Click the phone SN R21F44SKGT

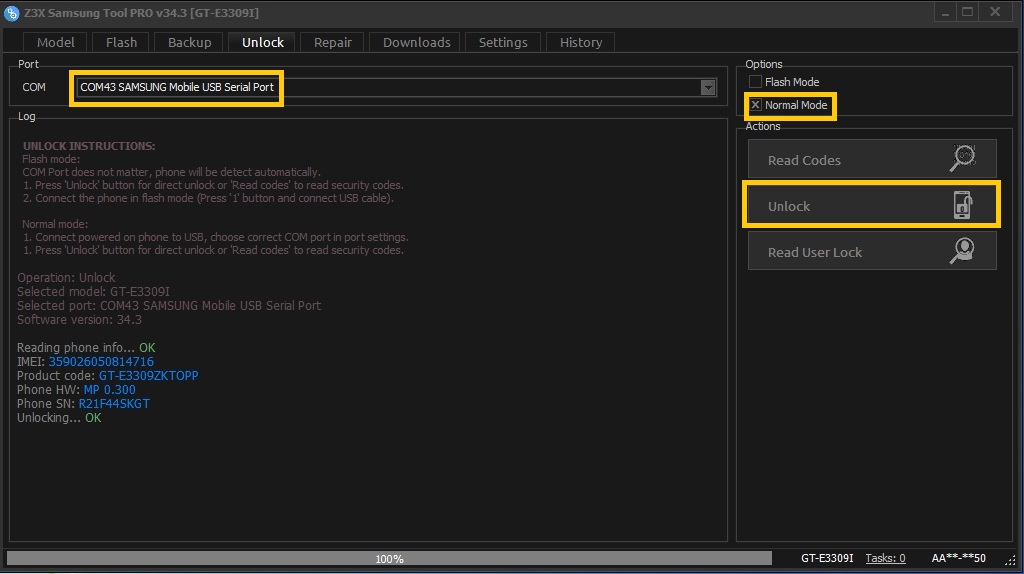click(114, 404)
